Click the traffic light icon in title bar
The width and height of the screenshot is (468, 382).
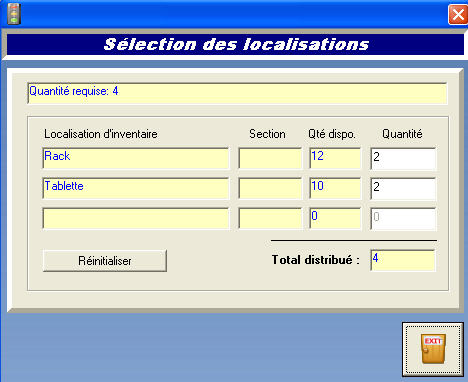[x=14, y=14]
